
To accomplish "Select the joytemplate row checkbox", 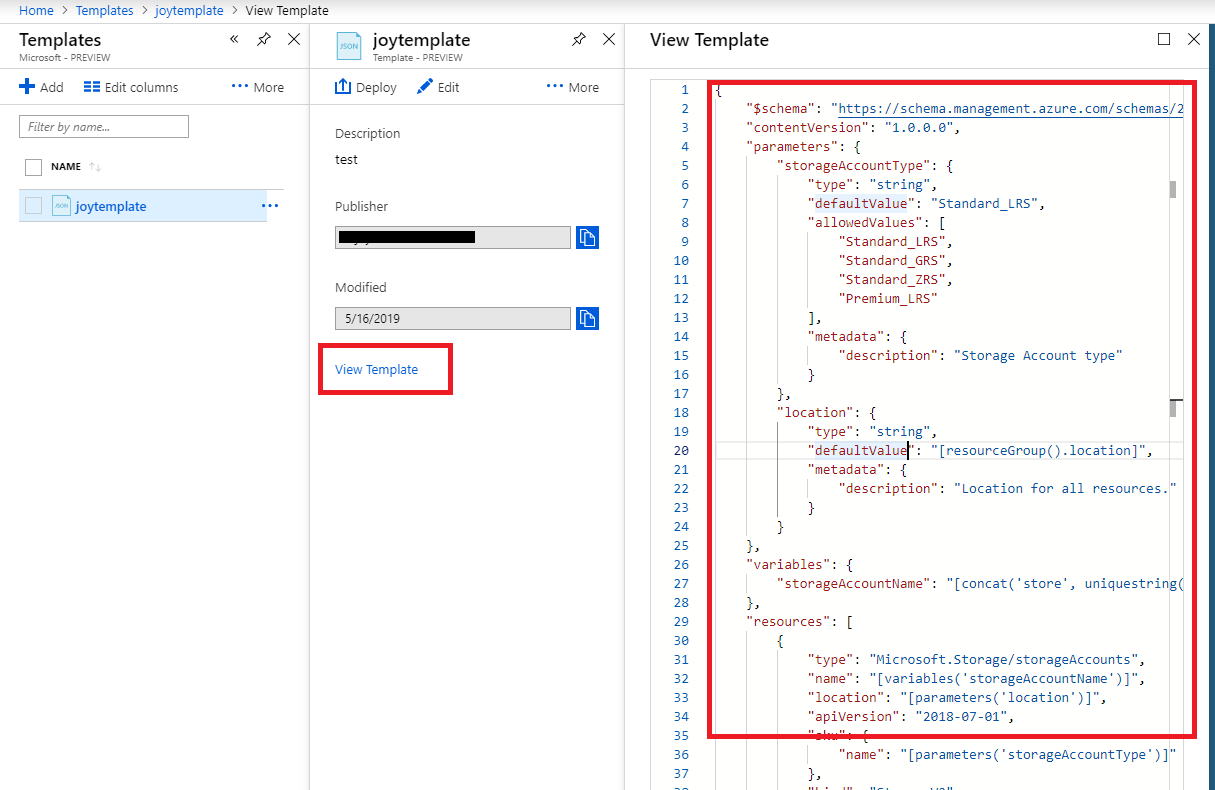I will (x=34, y=205).
